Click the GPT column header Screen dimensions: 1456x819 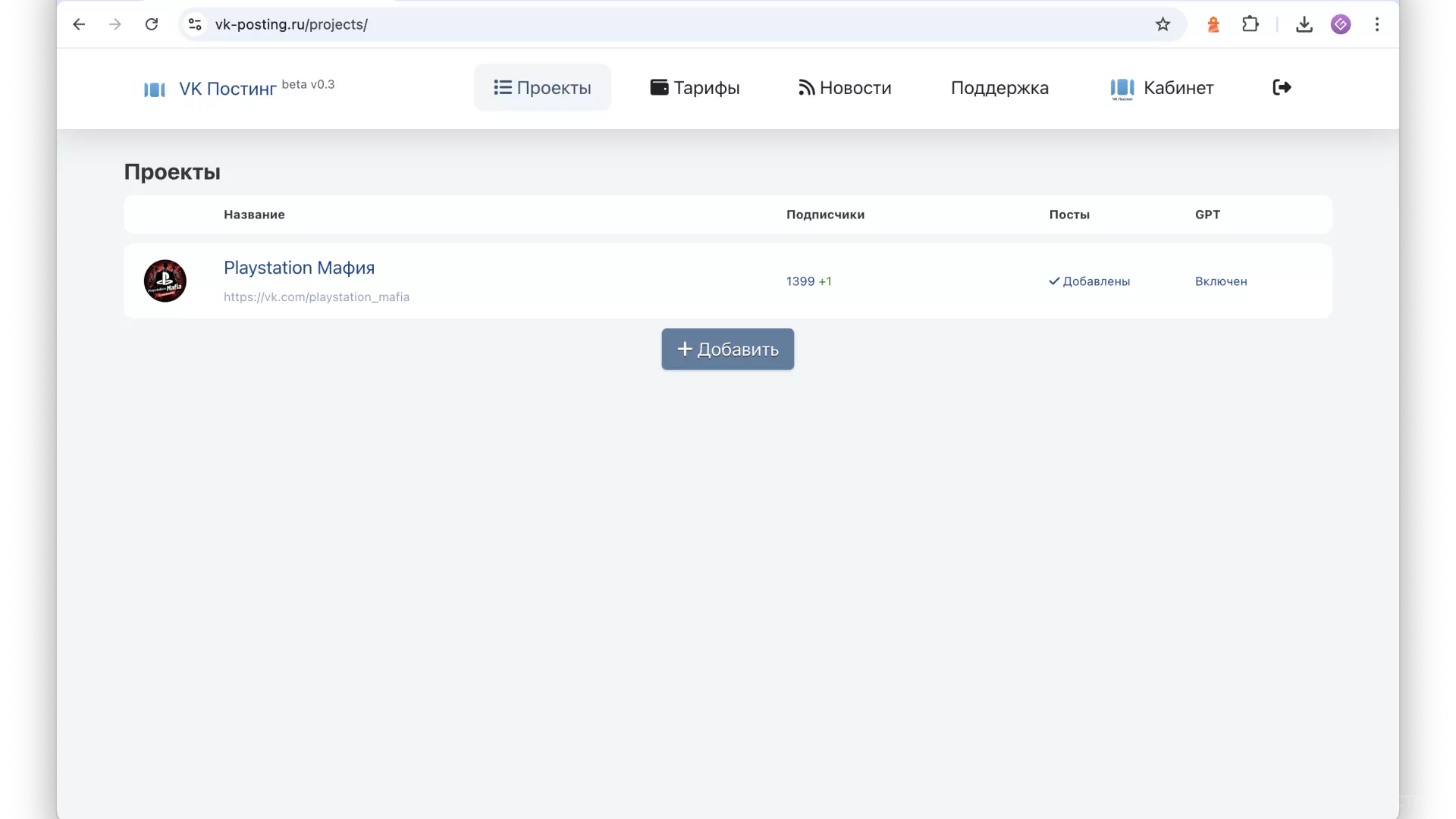point(1207,215)
